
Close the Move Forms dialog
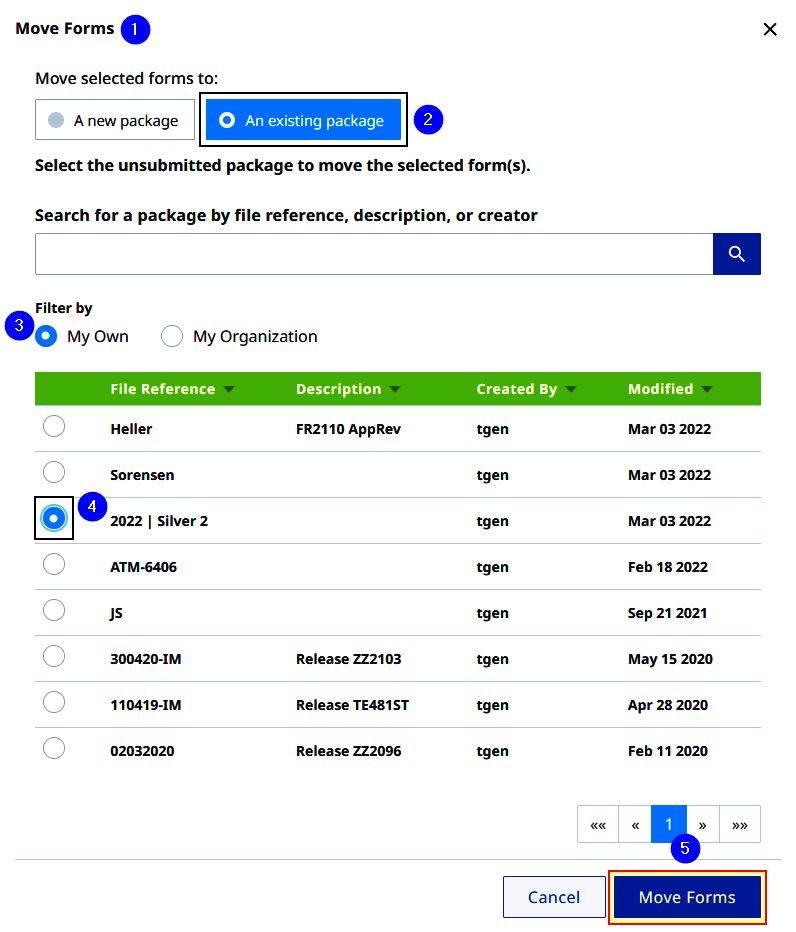pos(770,29)
